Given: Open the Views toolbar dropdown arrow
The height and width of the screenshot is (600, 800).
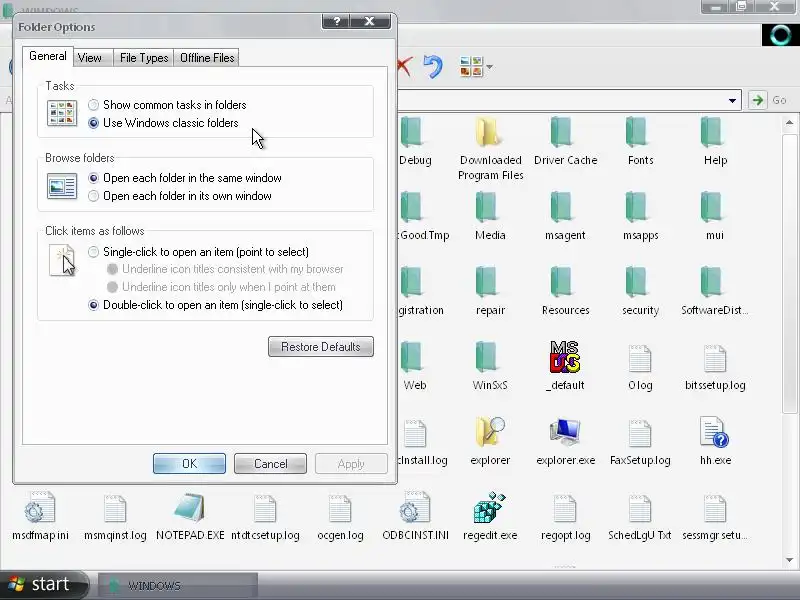Looking at the screenshot, I should (490, 67).
